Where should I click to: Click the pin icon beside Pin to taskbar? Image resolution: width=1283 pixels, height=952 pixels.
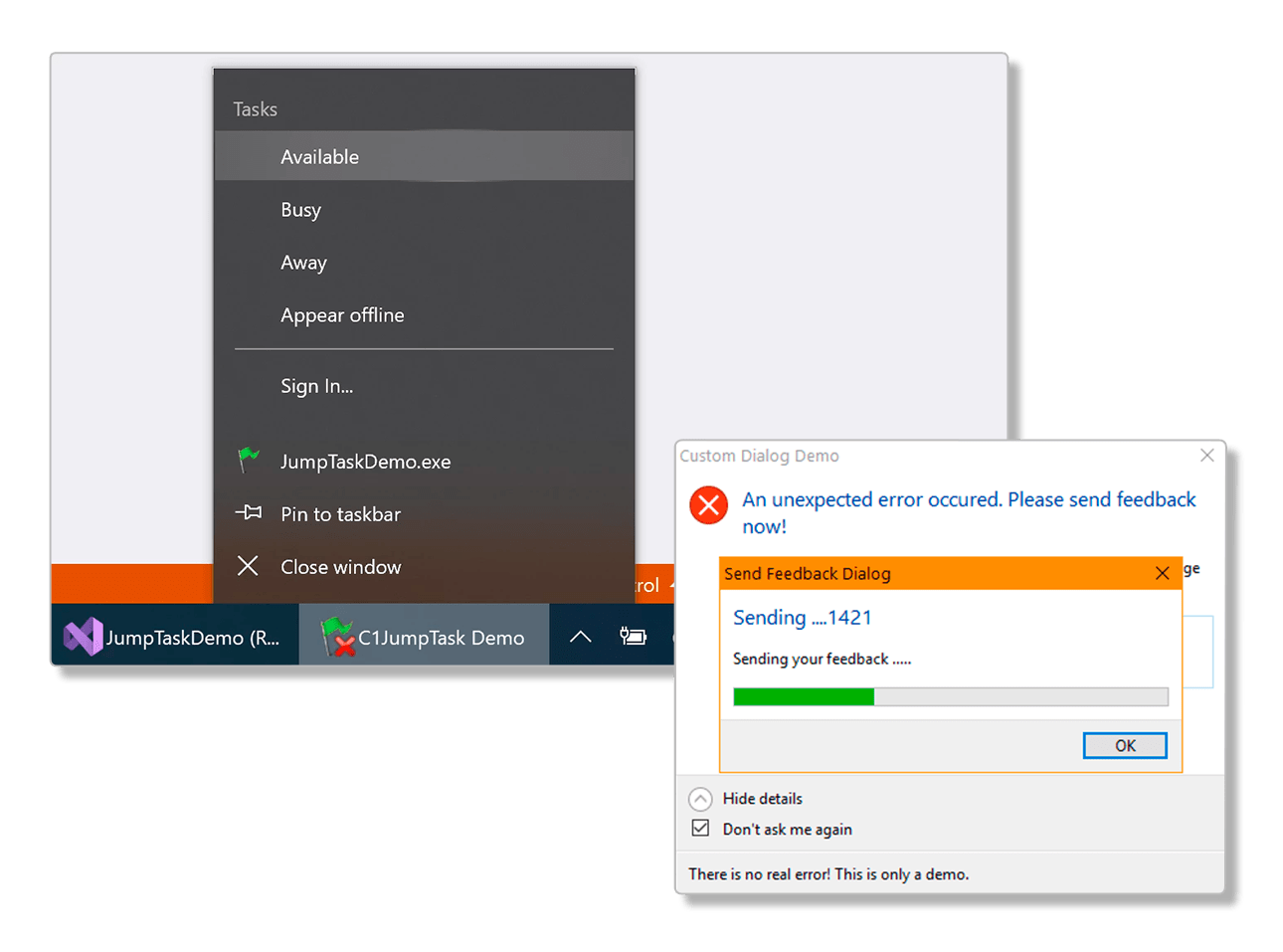point(249,513)
